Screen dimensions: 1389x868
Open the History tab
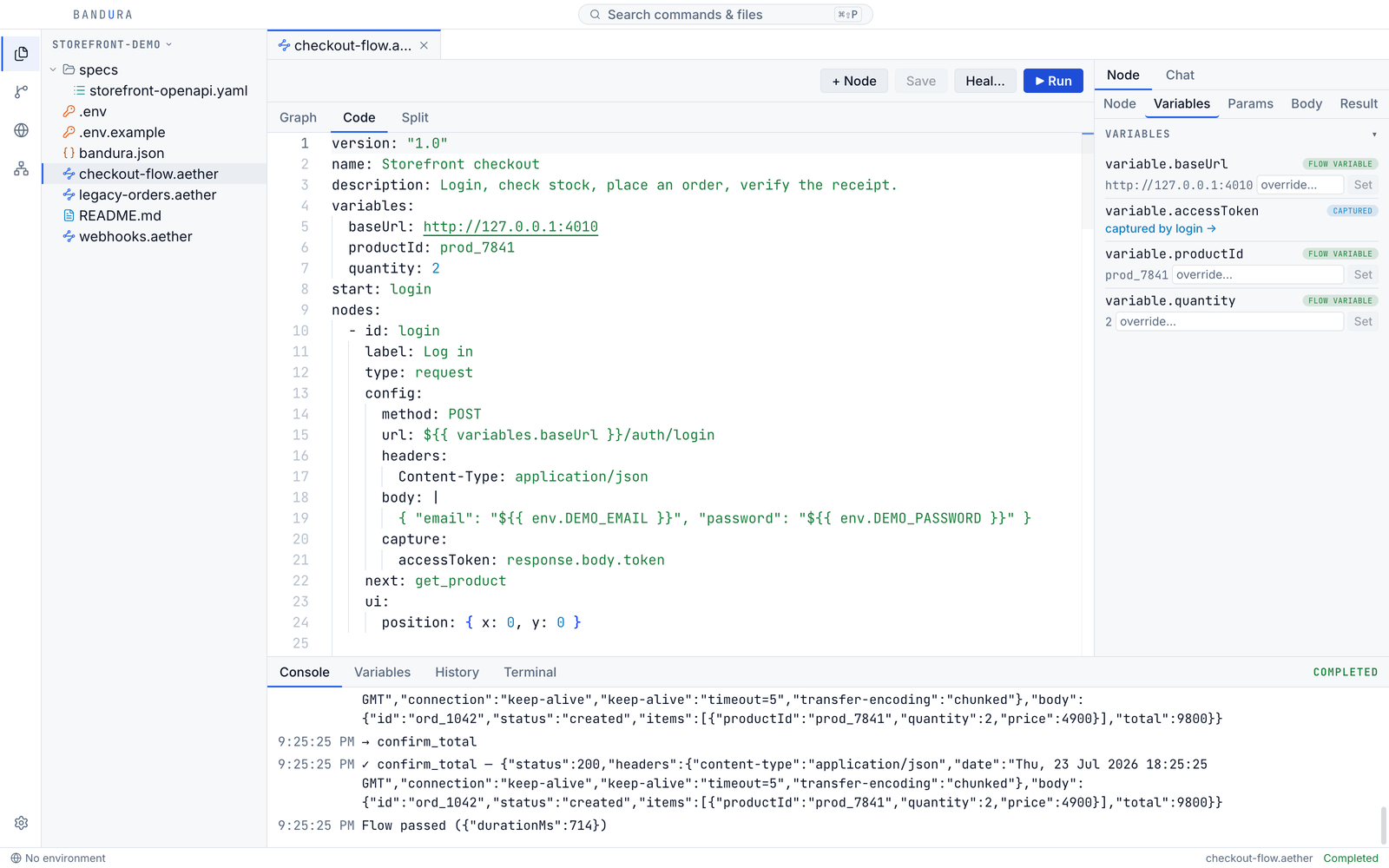click(457, 672)
